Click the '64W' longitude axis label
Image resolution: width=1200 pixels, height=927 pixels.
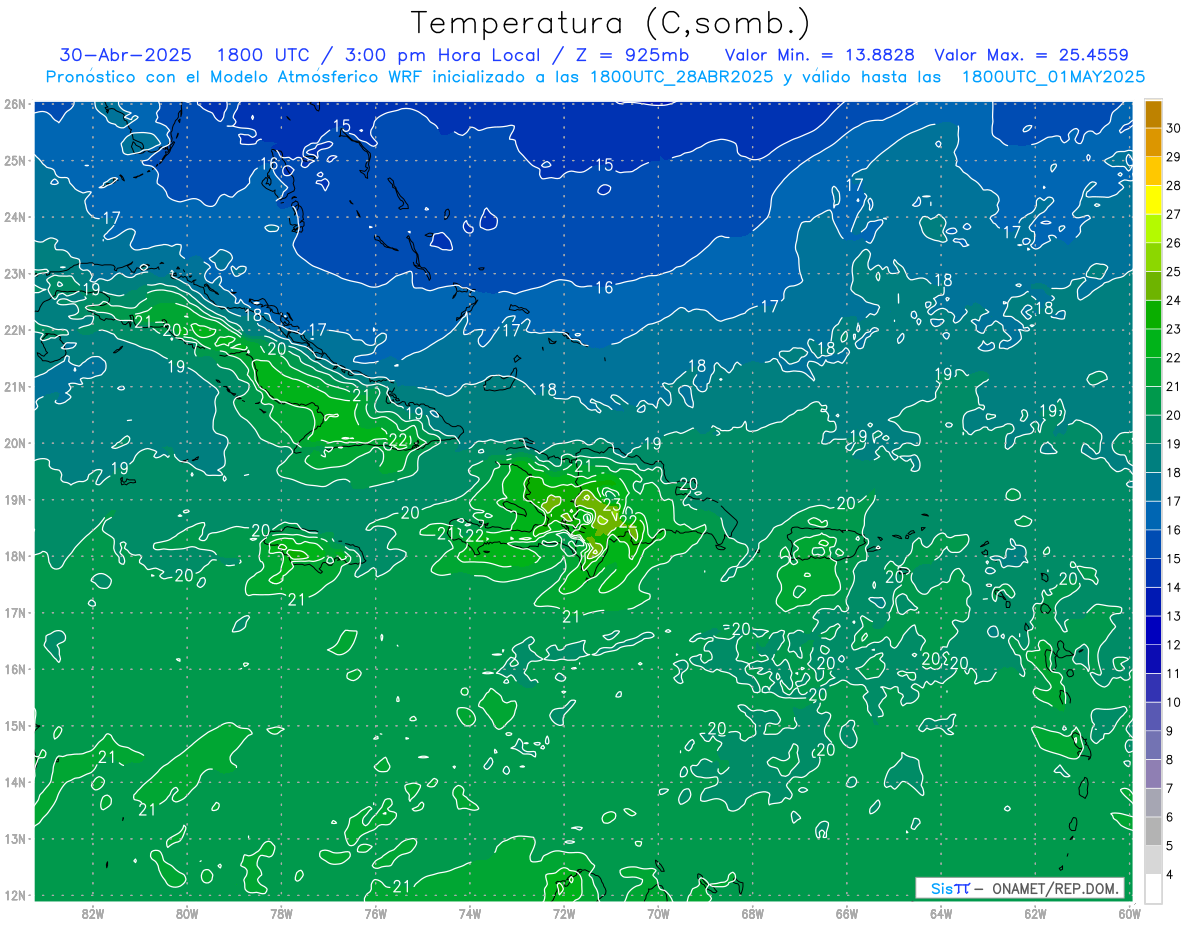tap(941, 913)
